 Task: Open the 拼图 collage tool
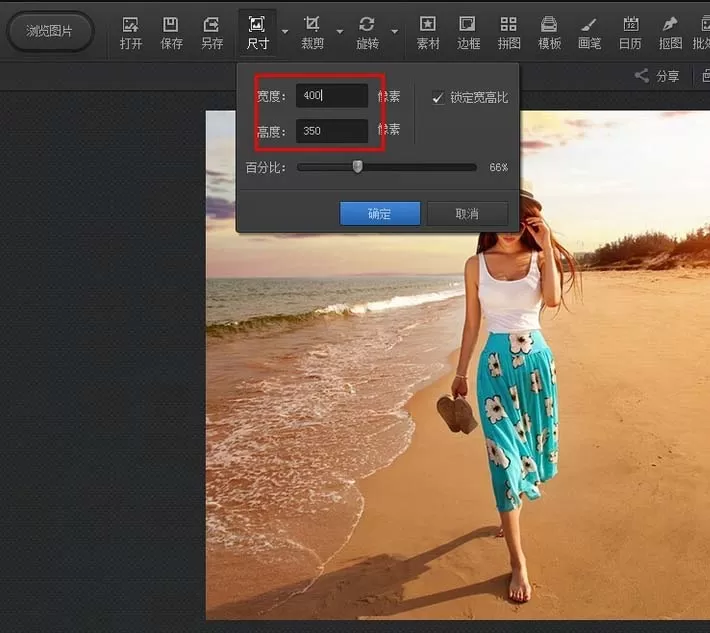509,33
